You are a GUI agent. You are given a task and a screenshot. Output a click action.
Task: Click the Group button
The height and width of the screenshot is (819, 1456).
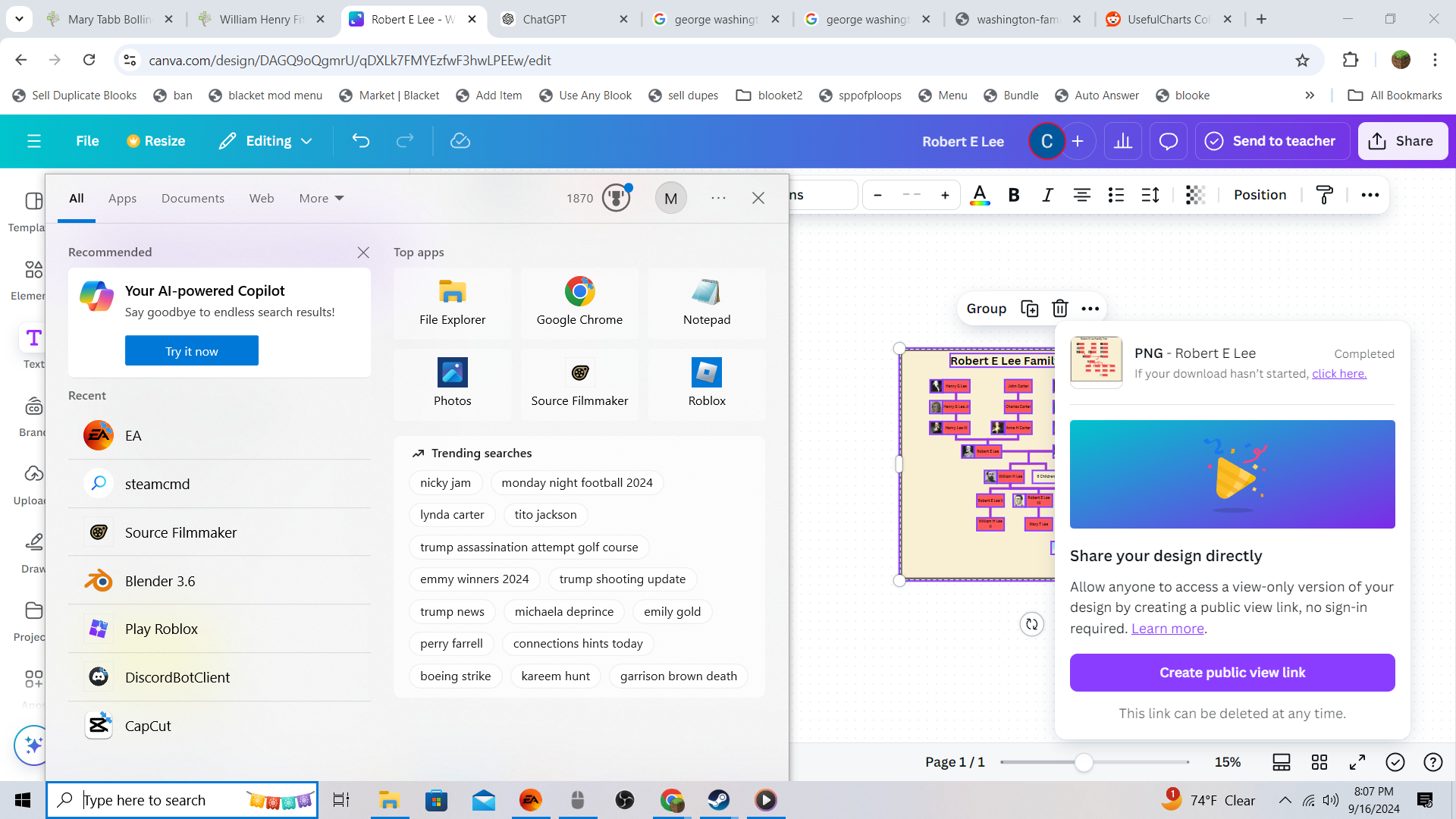986,309
